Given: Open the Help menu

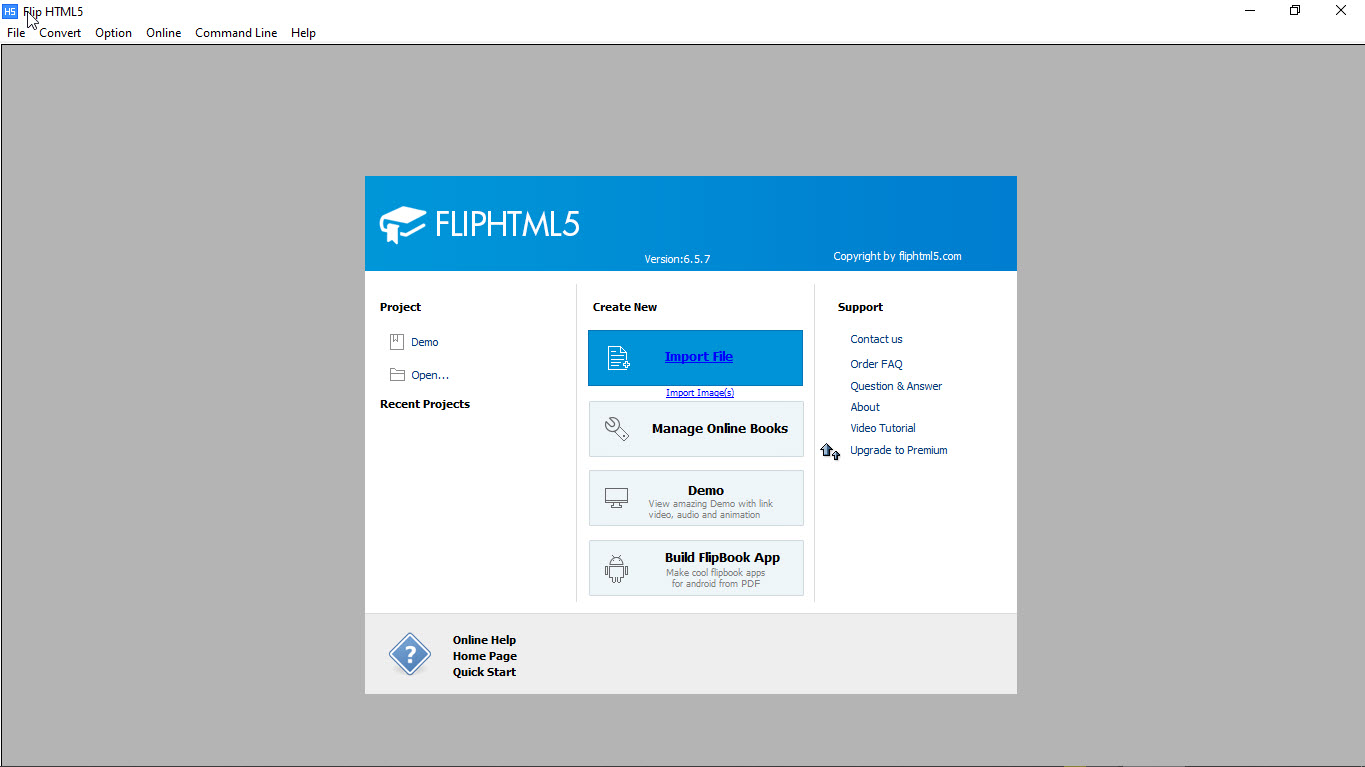Looking at the screenshot, I should (303, 33).
